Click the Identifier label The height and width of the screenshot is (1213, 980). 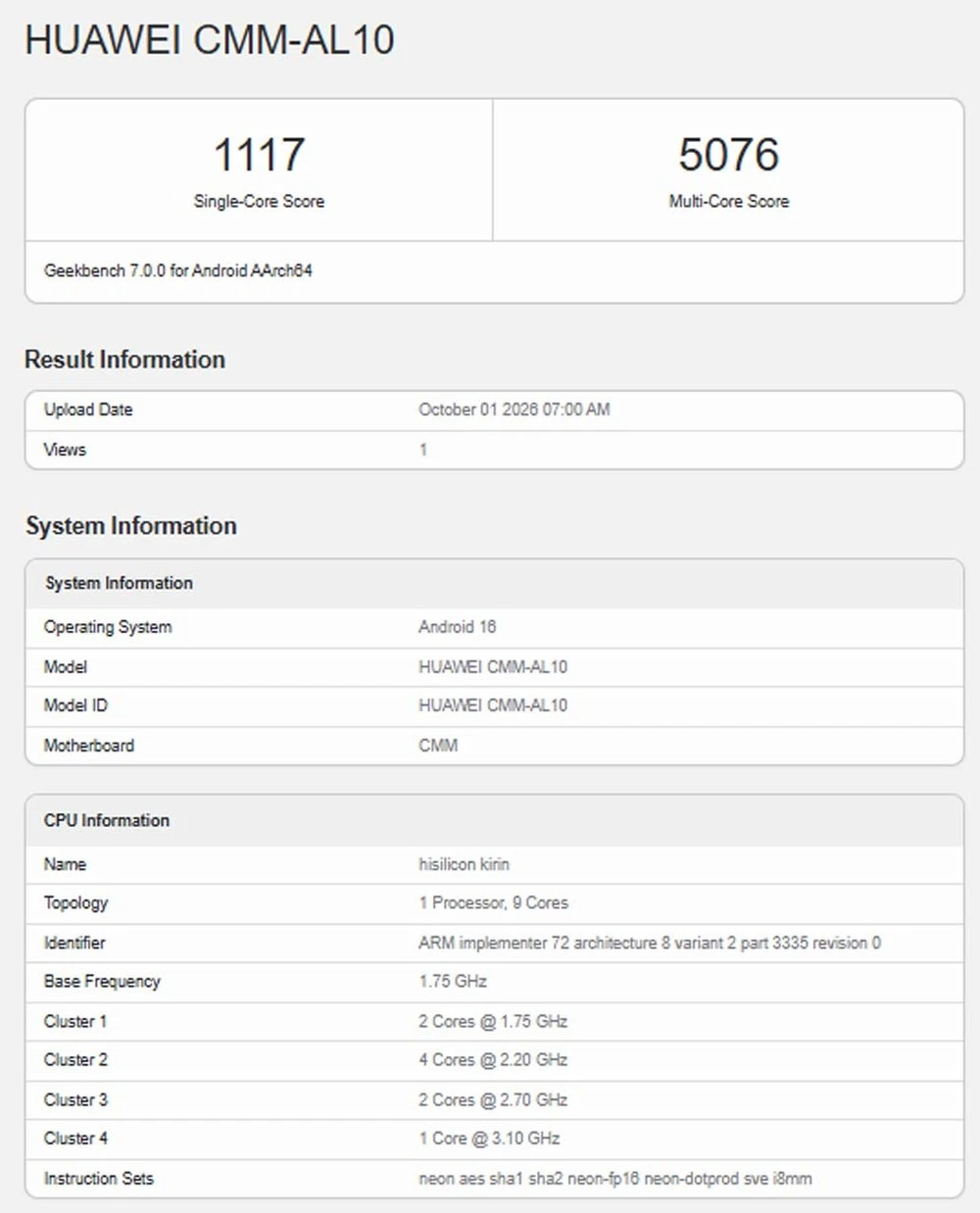coord(73,943)
